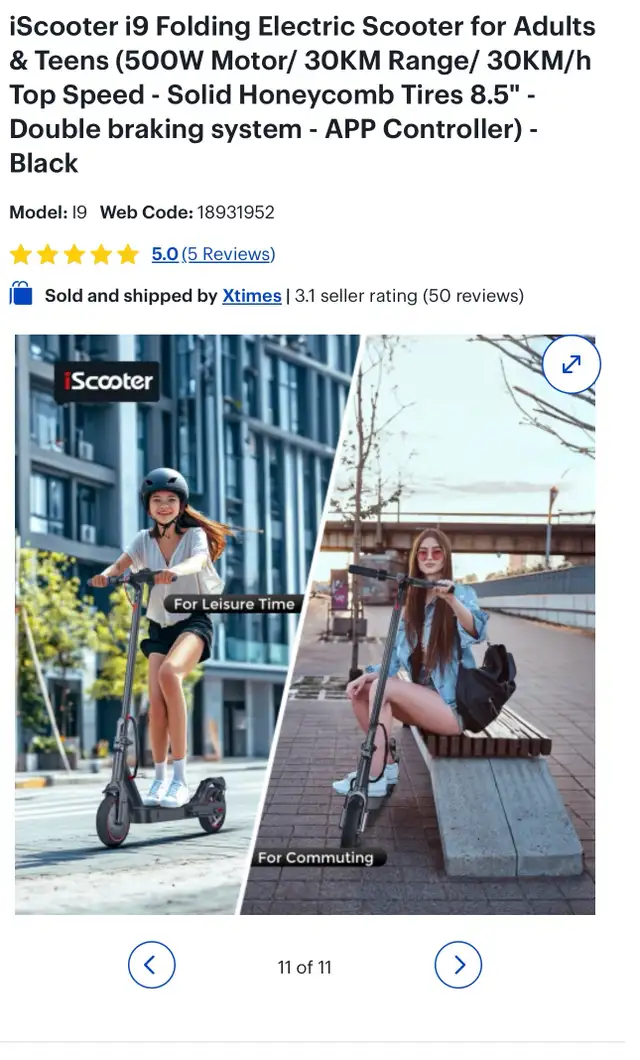The height and width of the screenshot is (1060, 640).
Task: Open the 5 Reviews link
Action: pyautogui.click(x=228, y=254)
